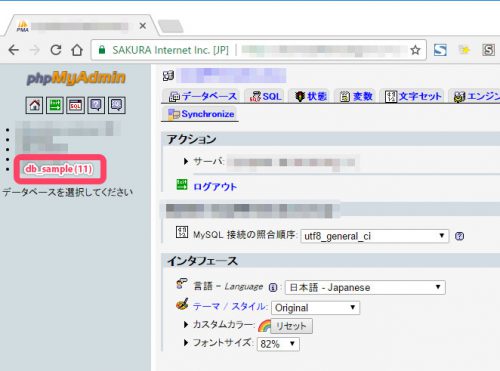Image resolution: width=500 pixels, height=371 pixels.
Task: Open the 日本語 - Japanese language dropdown
Action: click(x=365, y=287)
